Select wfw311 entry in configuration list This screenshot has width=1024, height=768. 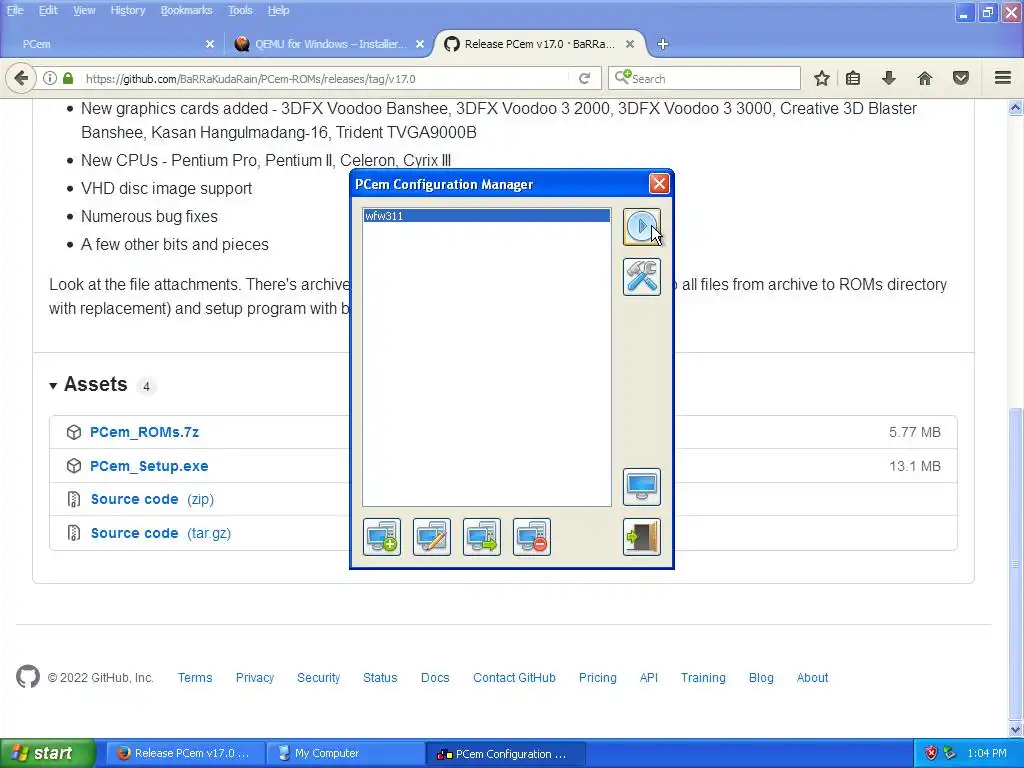click(x=487, y=216)
